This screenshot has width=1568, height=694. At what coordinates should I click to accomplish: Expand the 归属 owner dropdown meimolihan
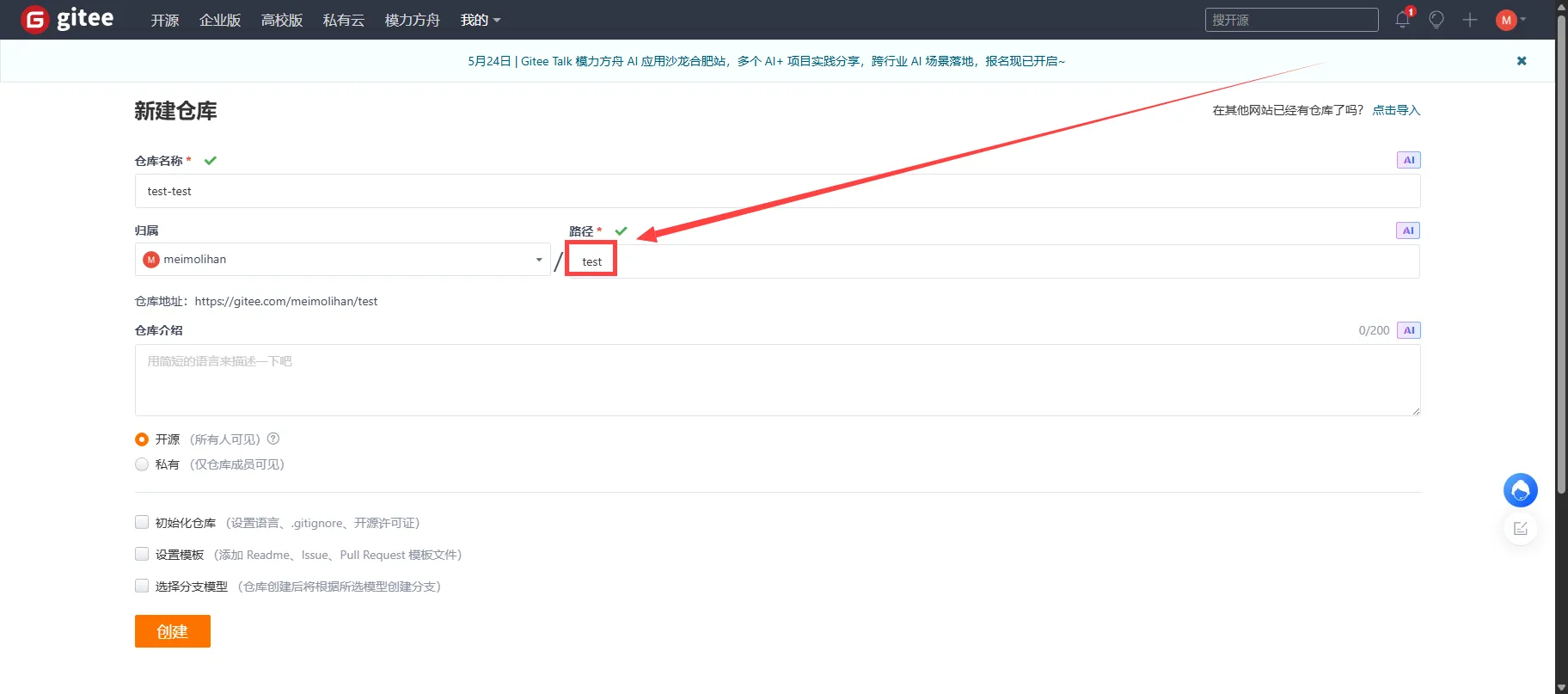click(x=342, y=260)
